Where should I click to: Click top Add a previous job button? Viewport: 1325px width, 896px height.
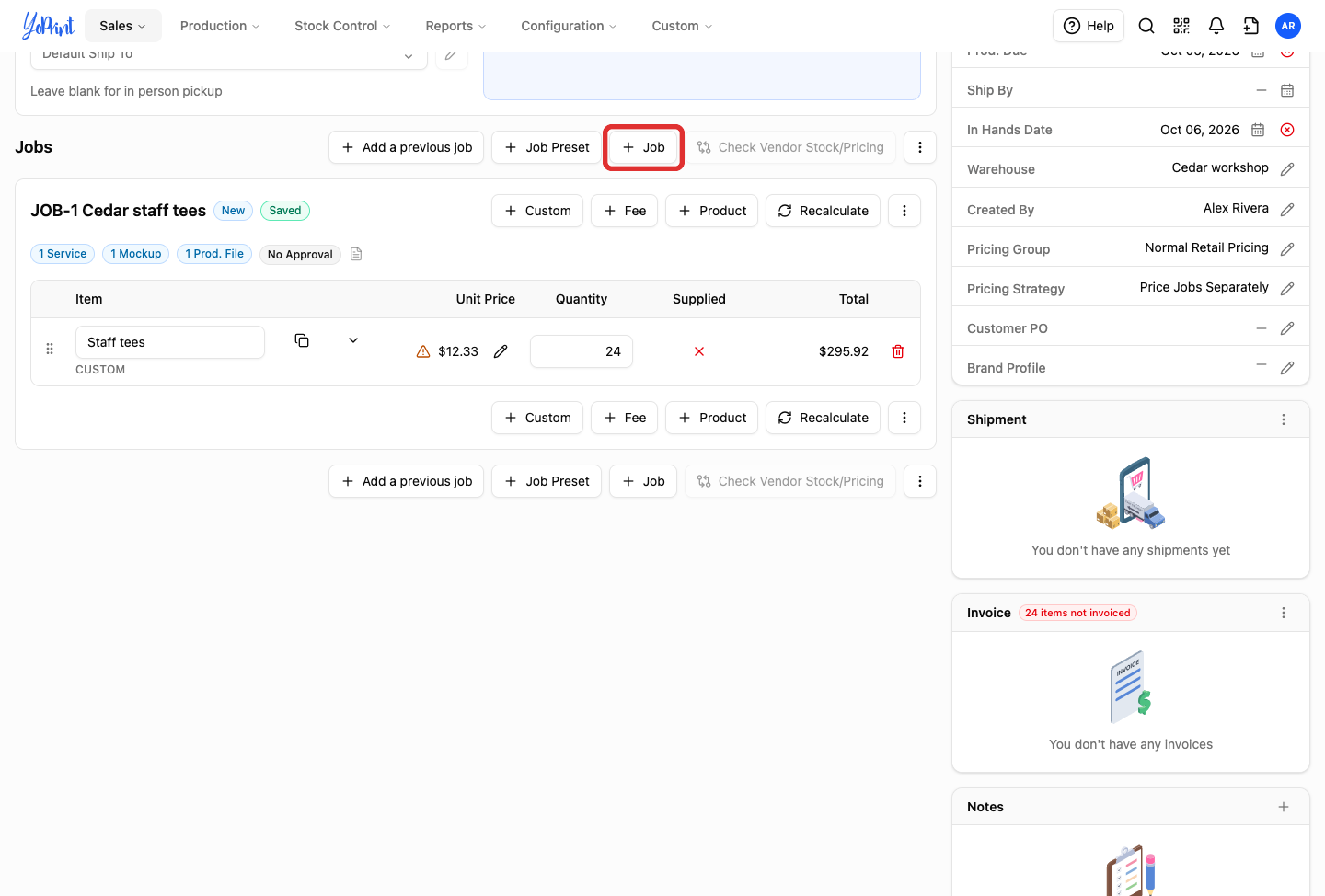tap(406, 147)
